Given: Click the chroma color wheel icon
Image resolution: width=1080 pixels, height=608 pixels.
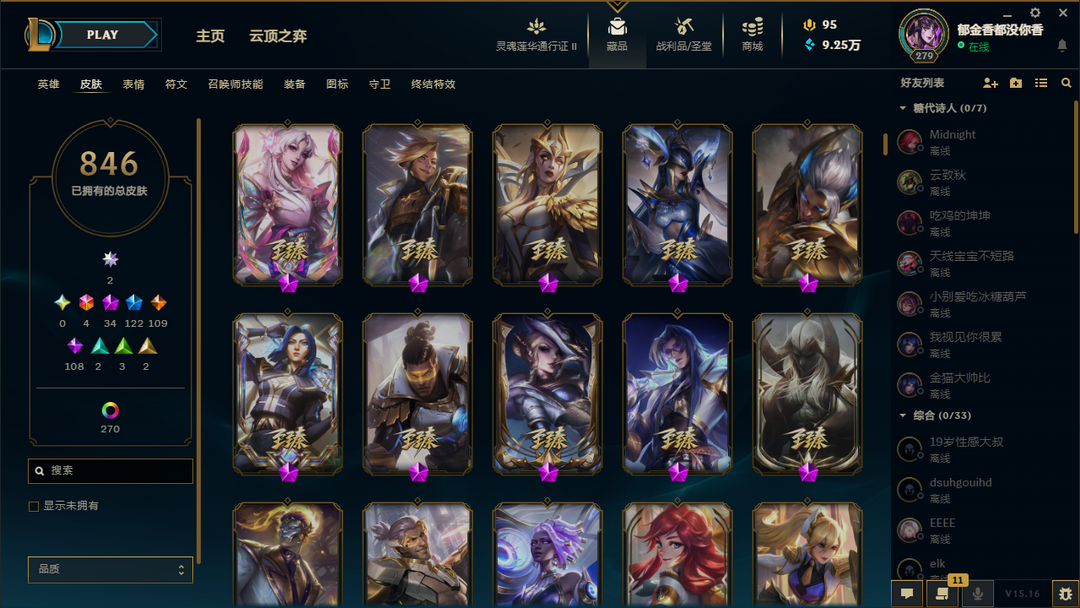Looking at the screenshot, I should coord(110,410).
